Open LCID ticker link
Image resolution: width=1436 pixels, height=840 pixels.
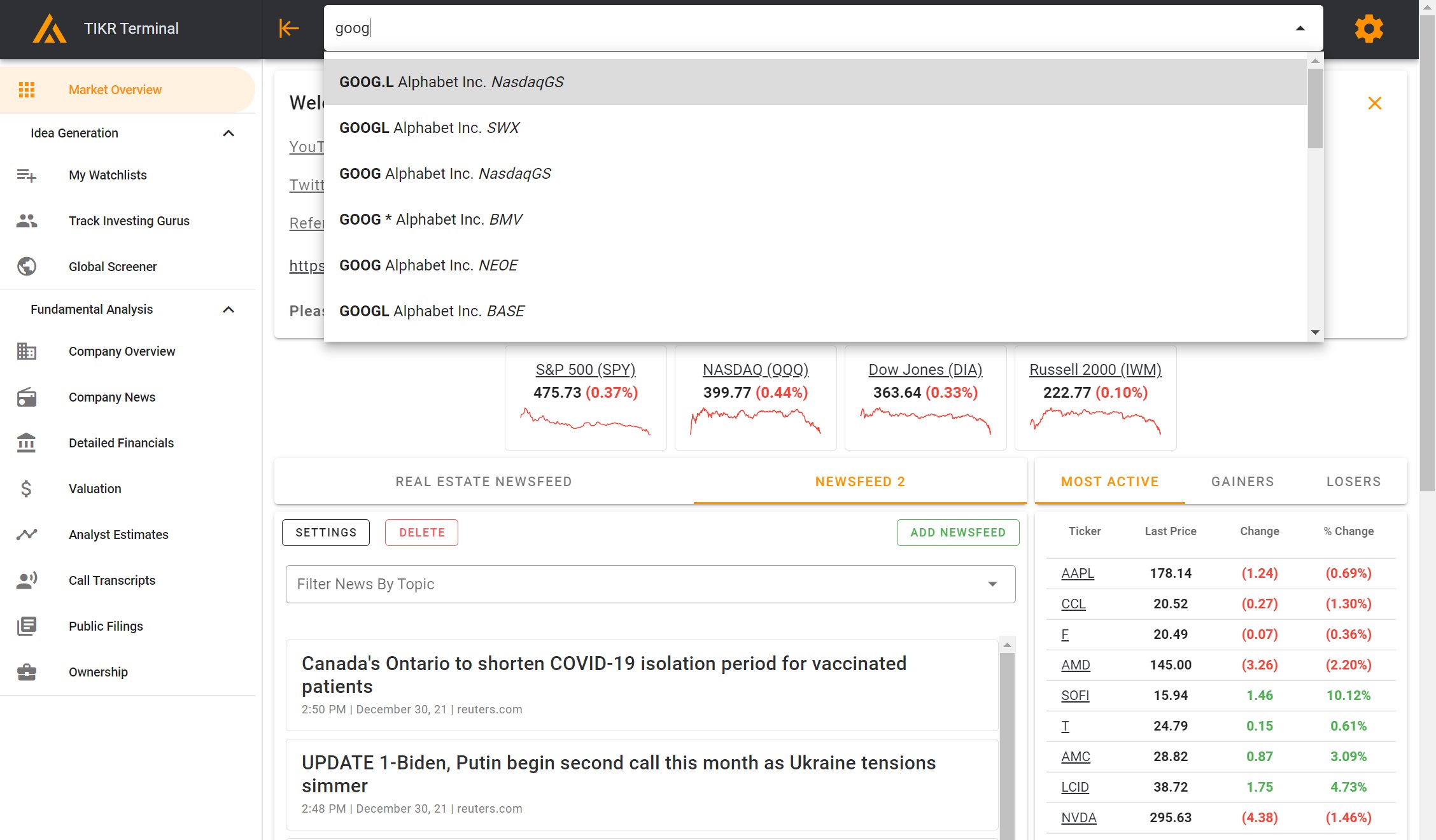pos(1075,787)
